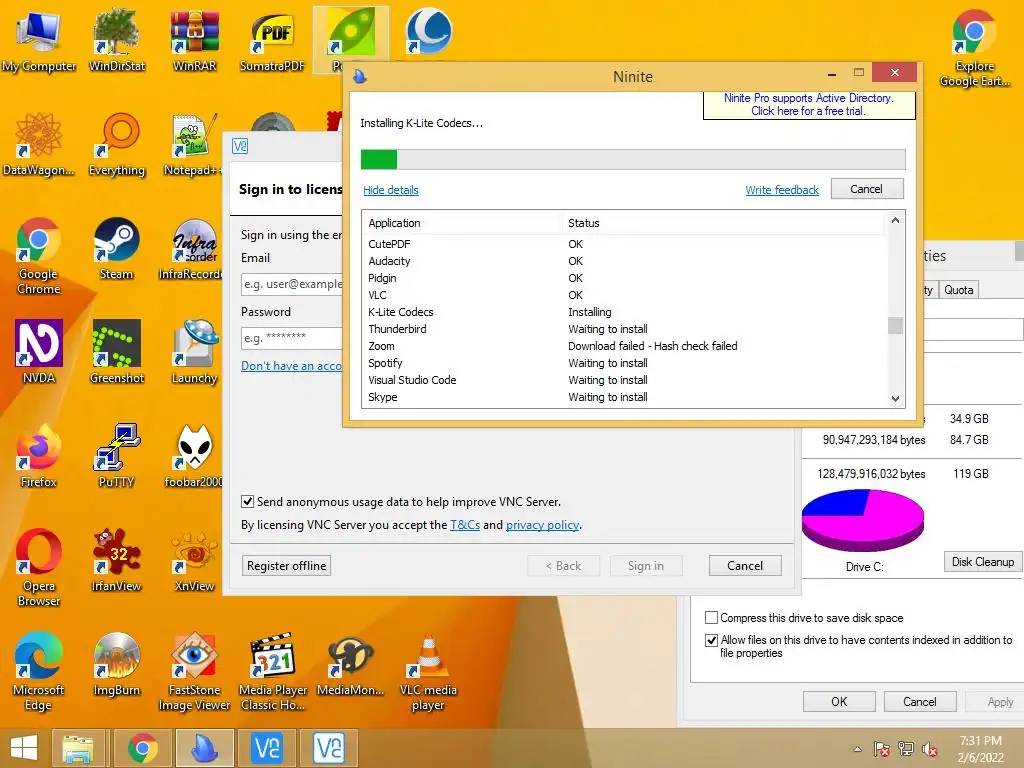The image size is (1024, 768).
Task: Toggle Allow files to be indexed checkbox
Action: click(x=712, y=640)
